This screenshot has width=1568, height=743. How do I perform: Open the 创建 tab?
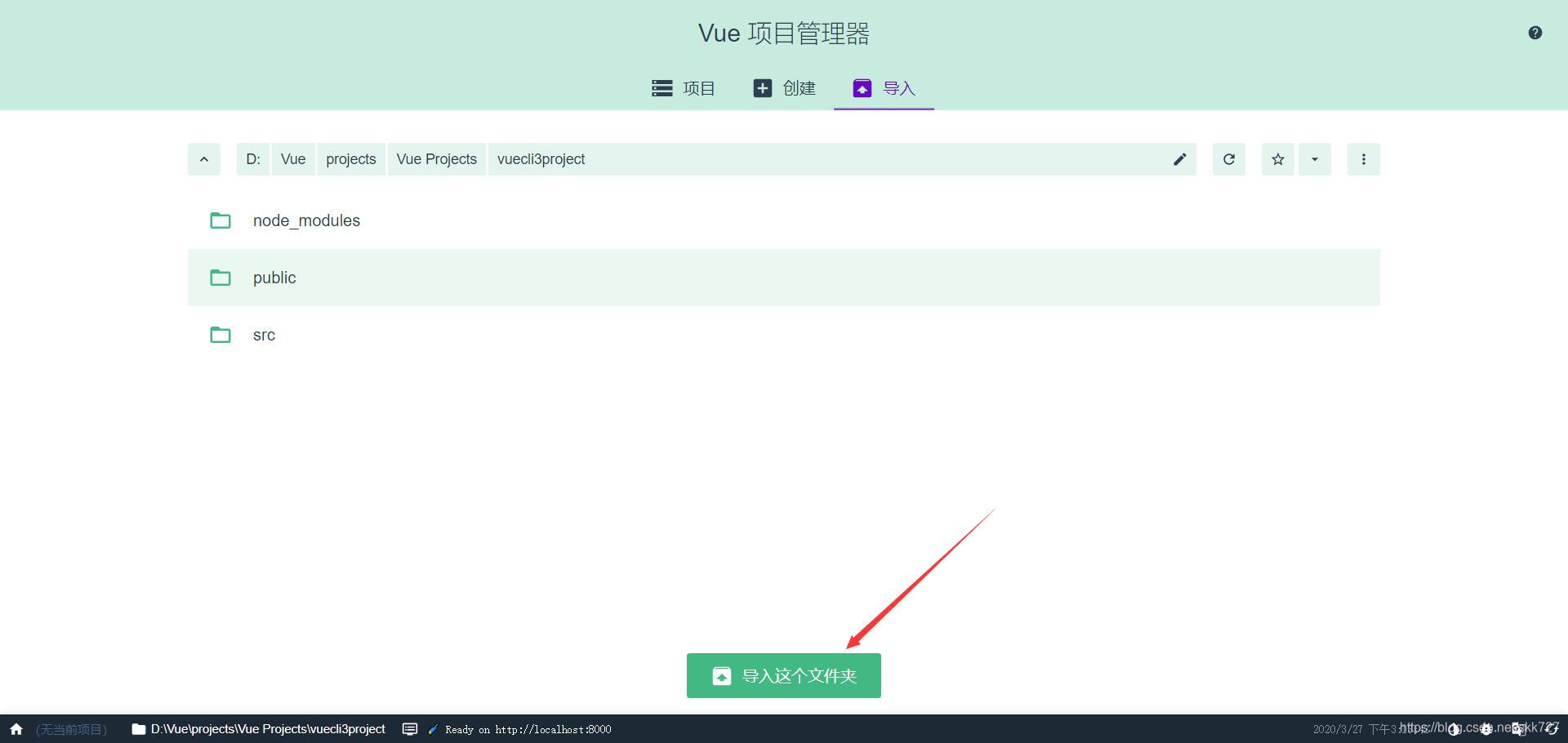point(784,88)
